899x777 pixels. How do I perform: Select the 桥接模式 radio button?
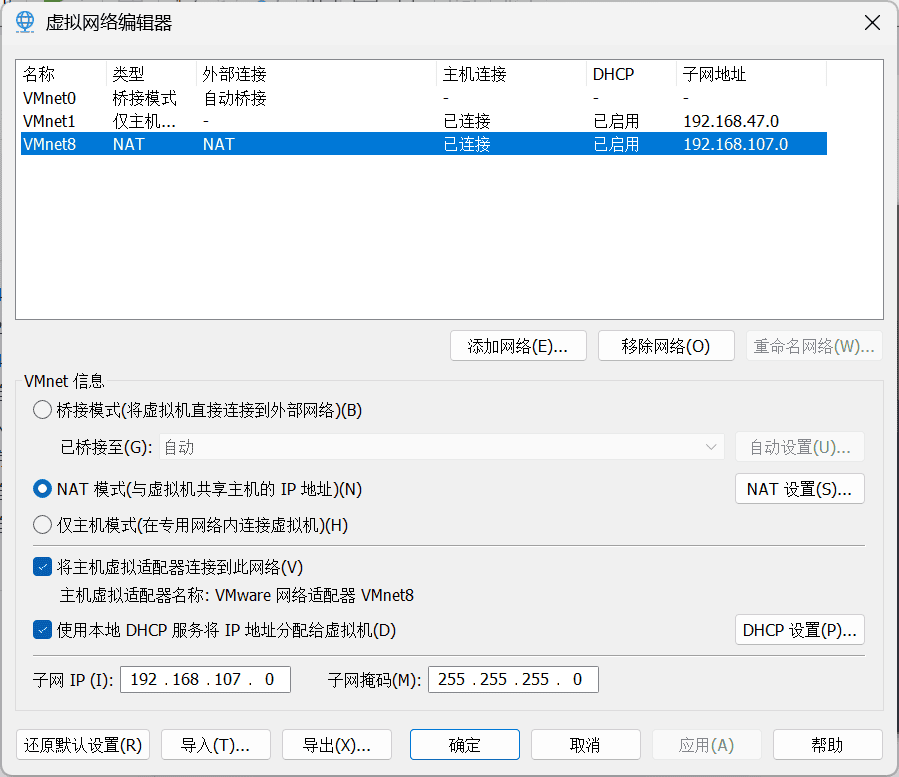[42, 410]
